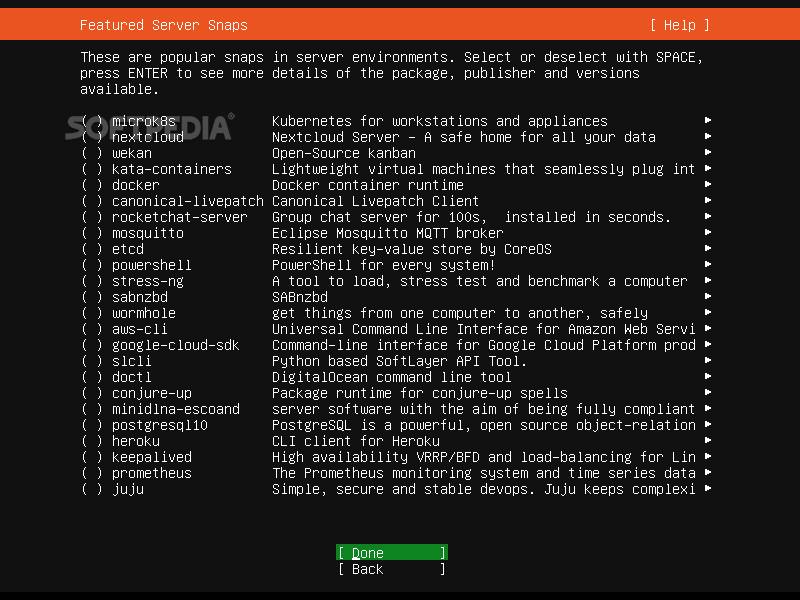Open details arrow for nextcloud row
800x600 pixels.
point(708,136)
